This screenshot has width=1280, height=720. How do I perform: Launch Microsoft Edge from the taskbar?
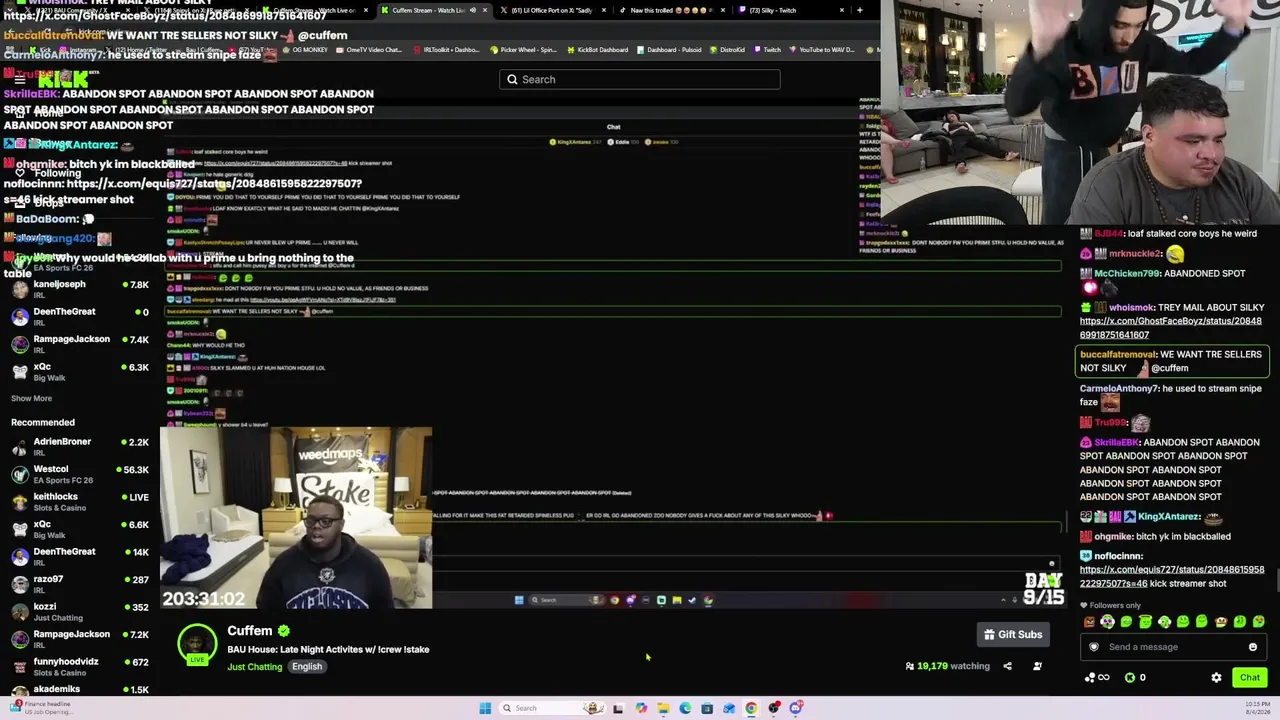[x=685, y=708]
